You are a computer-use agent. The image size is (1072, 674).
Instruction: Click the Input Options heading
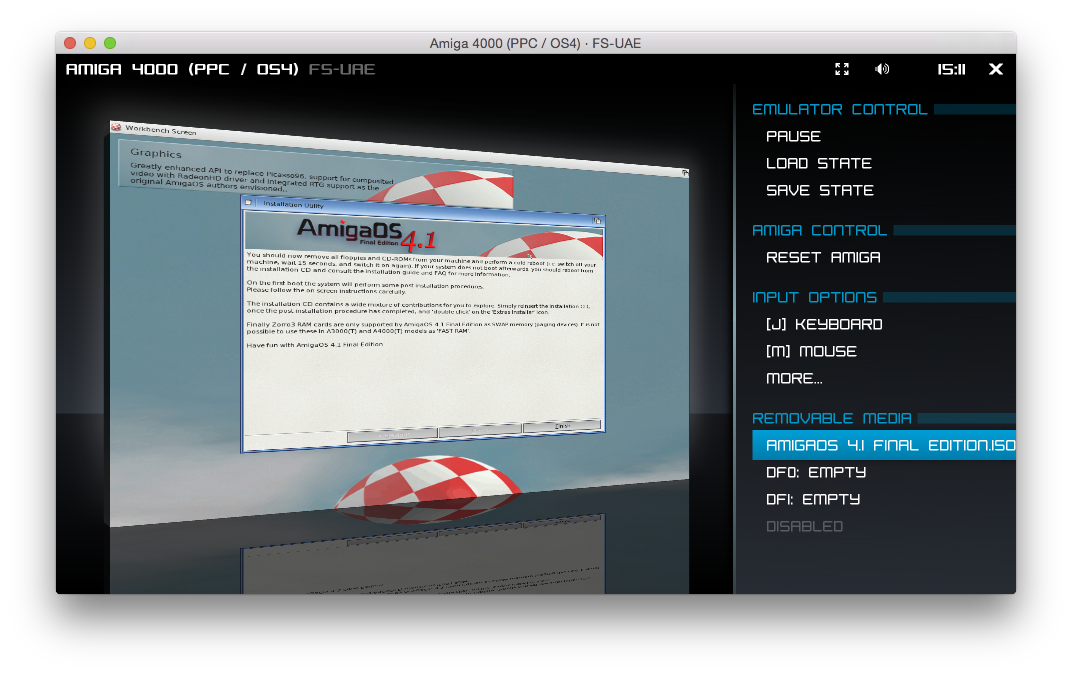[814, 297]
